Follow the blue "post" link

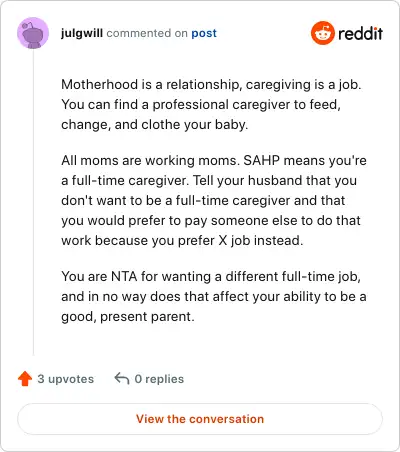click(204, 34)
